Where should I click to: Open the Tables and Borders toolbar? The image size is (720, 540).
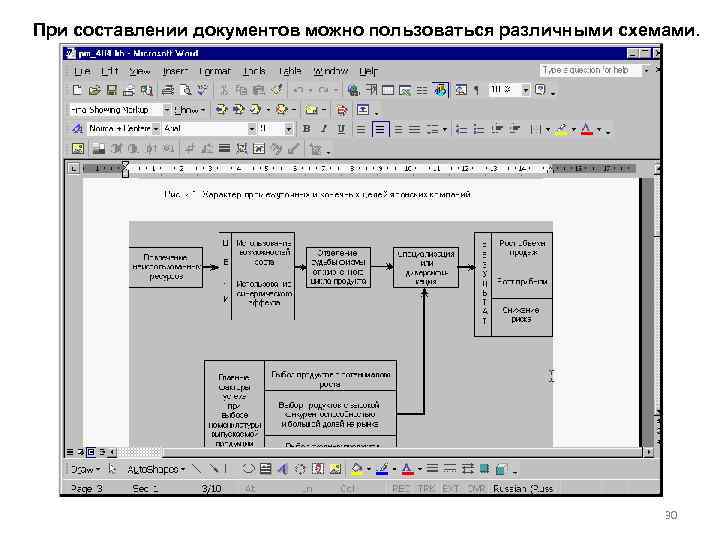coord(371,90)
